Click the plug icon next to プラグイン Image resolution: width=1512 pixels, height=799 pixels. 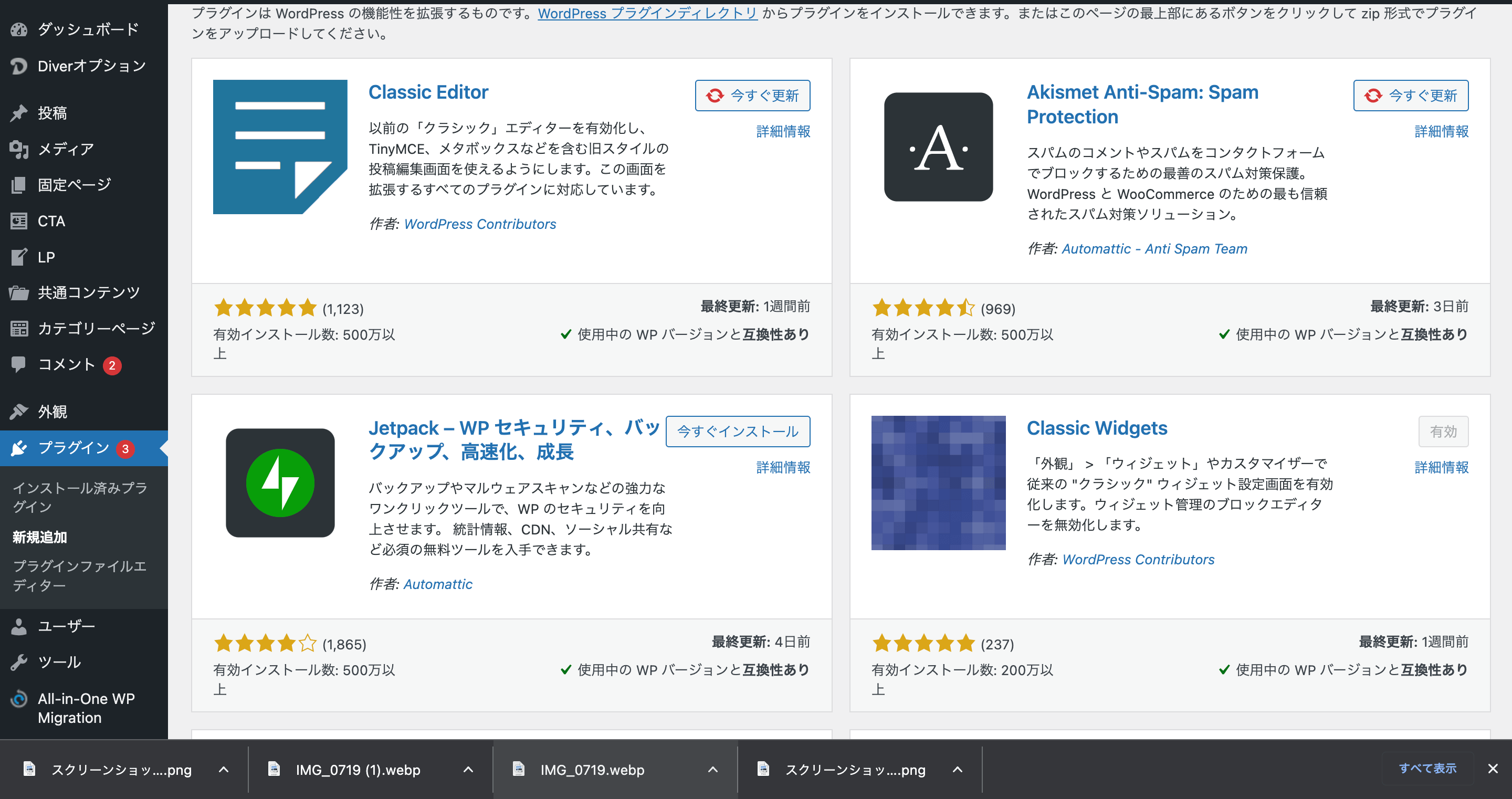(19, 448)
